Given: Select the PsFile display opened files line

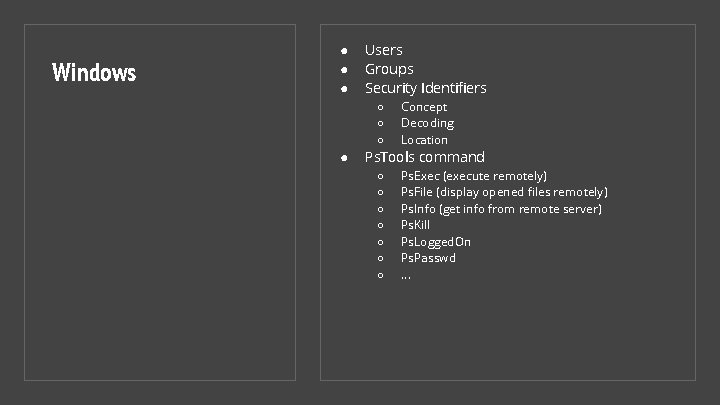Looking at the screenshot, I should pos(504,192).
